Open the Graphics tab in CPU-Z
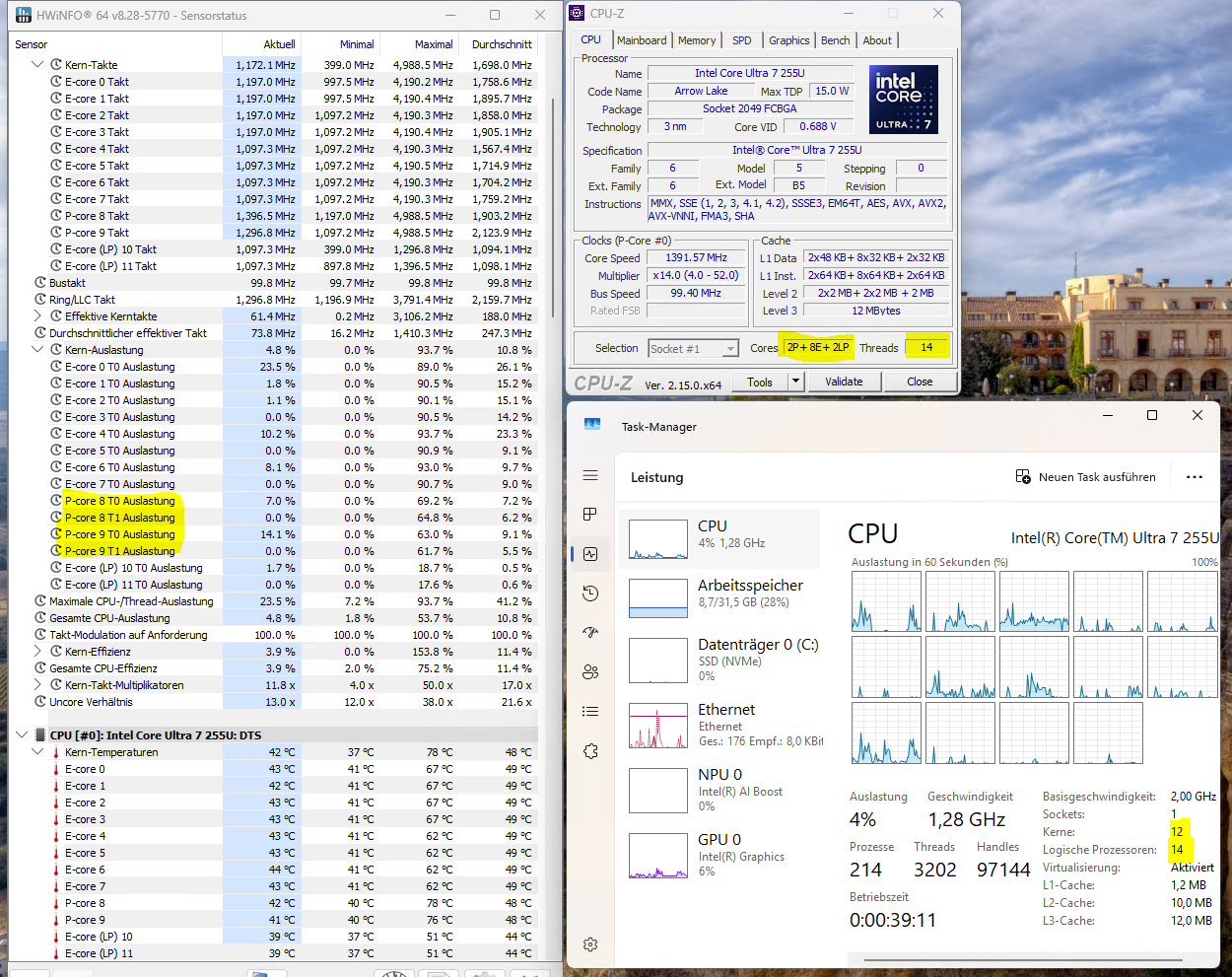Image resolution: width=1232 pixels, height=977 pixels. (789, 40)
